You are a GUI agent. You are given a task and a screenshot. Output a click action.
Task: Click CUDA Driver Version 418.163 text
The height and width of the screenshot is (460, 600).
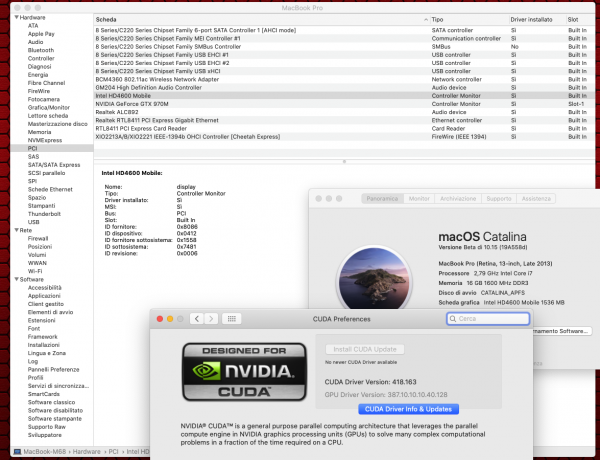pyautogui.click(x=370, y=382)
